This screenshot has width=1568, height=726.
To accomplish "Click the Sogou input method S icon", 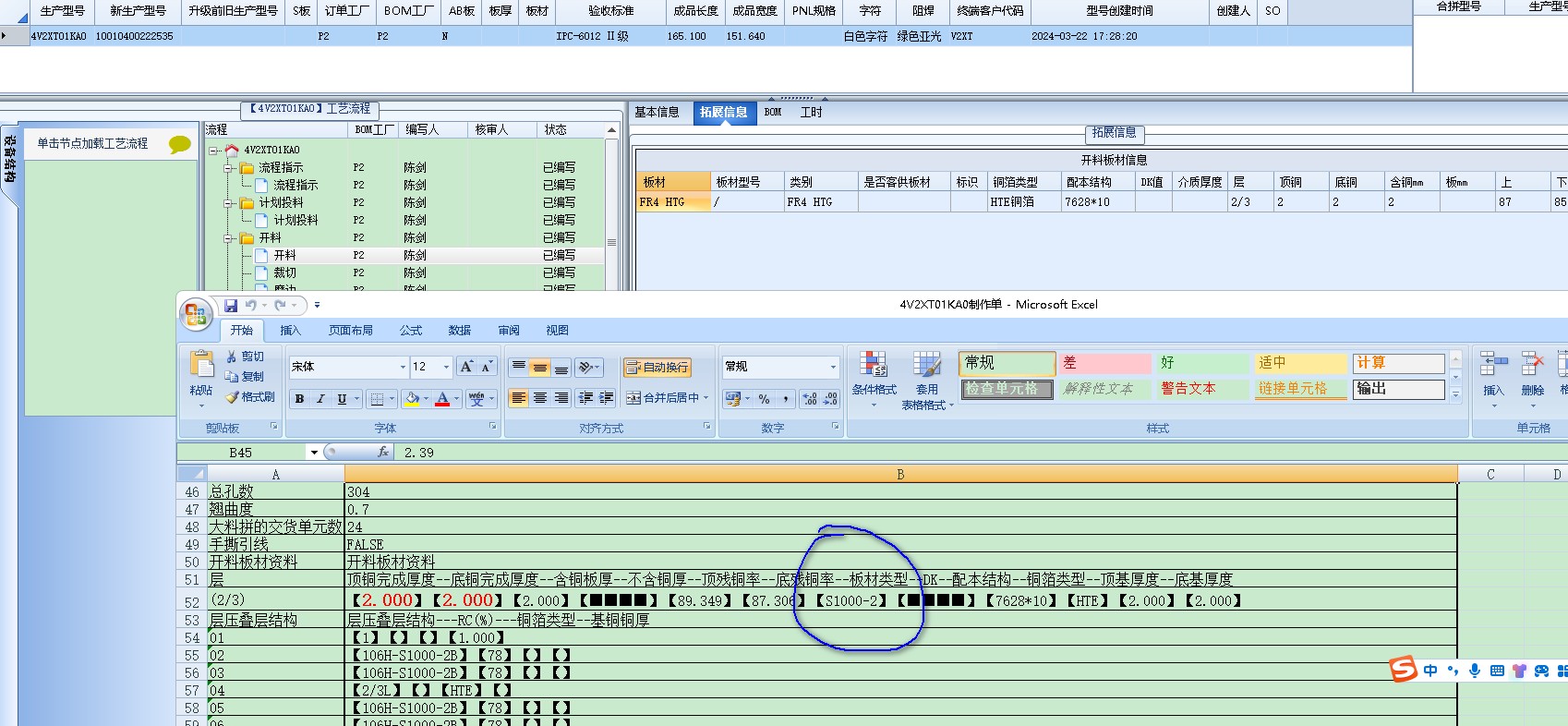I will (1403, 669).
